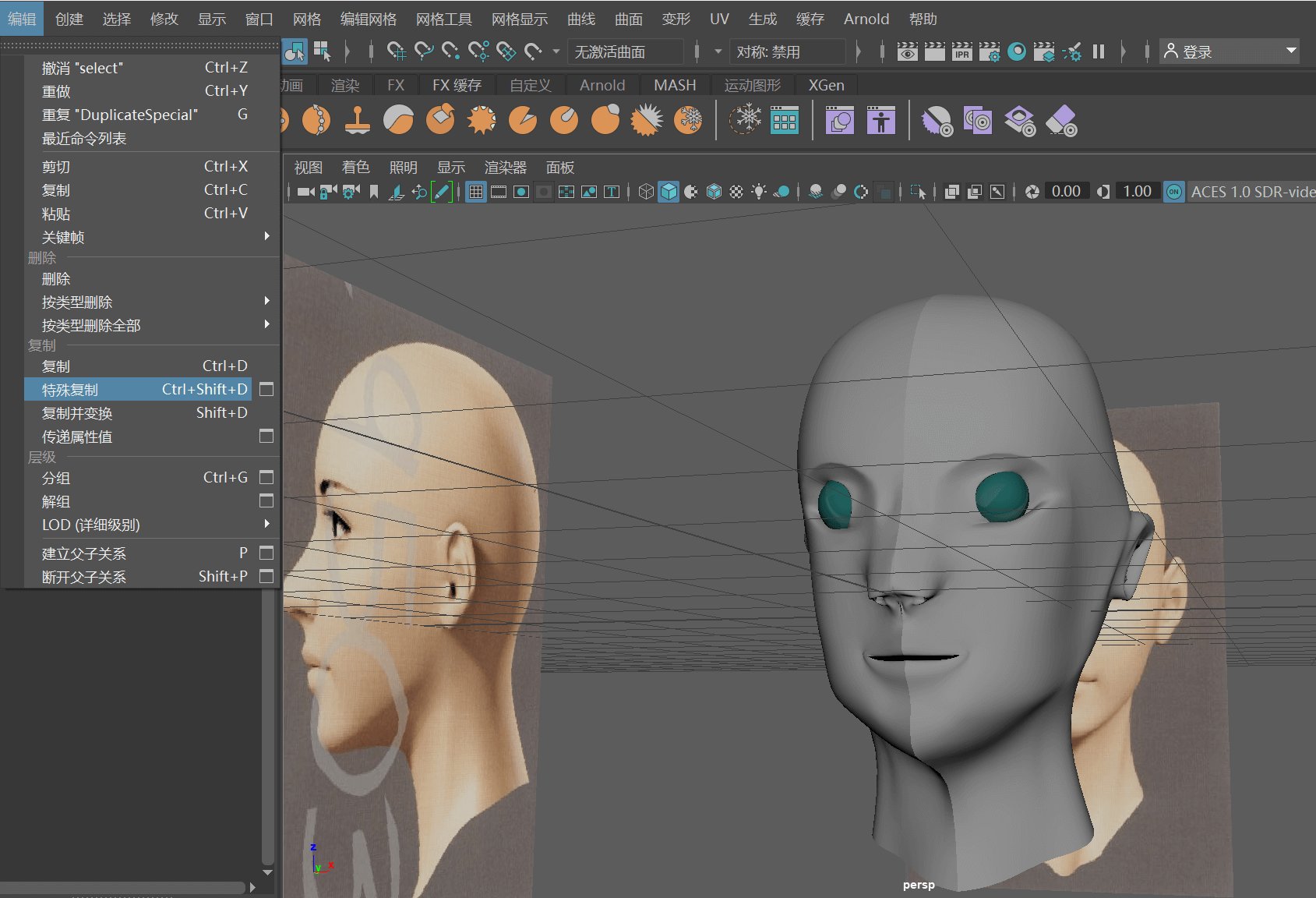Open the Hypershade icon
The width and height of the screenshot is (1316, 898).
pos(1017,51)
